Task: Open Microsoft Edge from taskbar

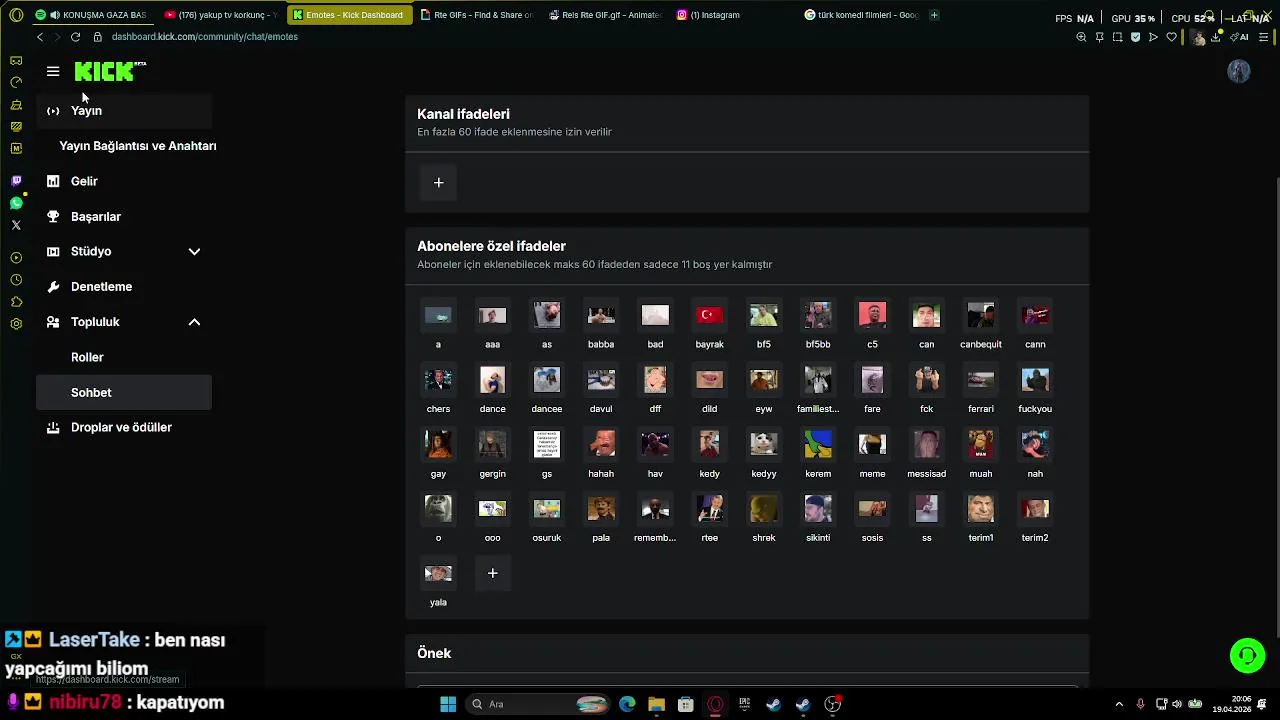Action: (627, 704)
